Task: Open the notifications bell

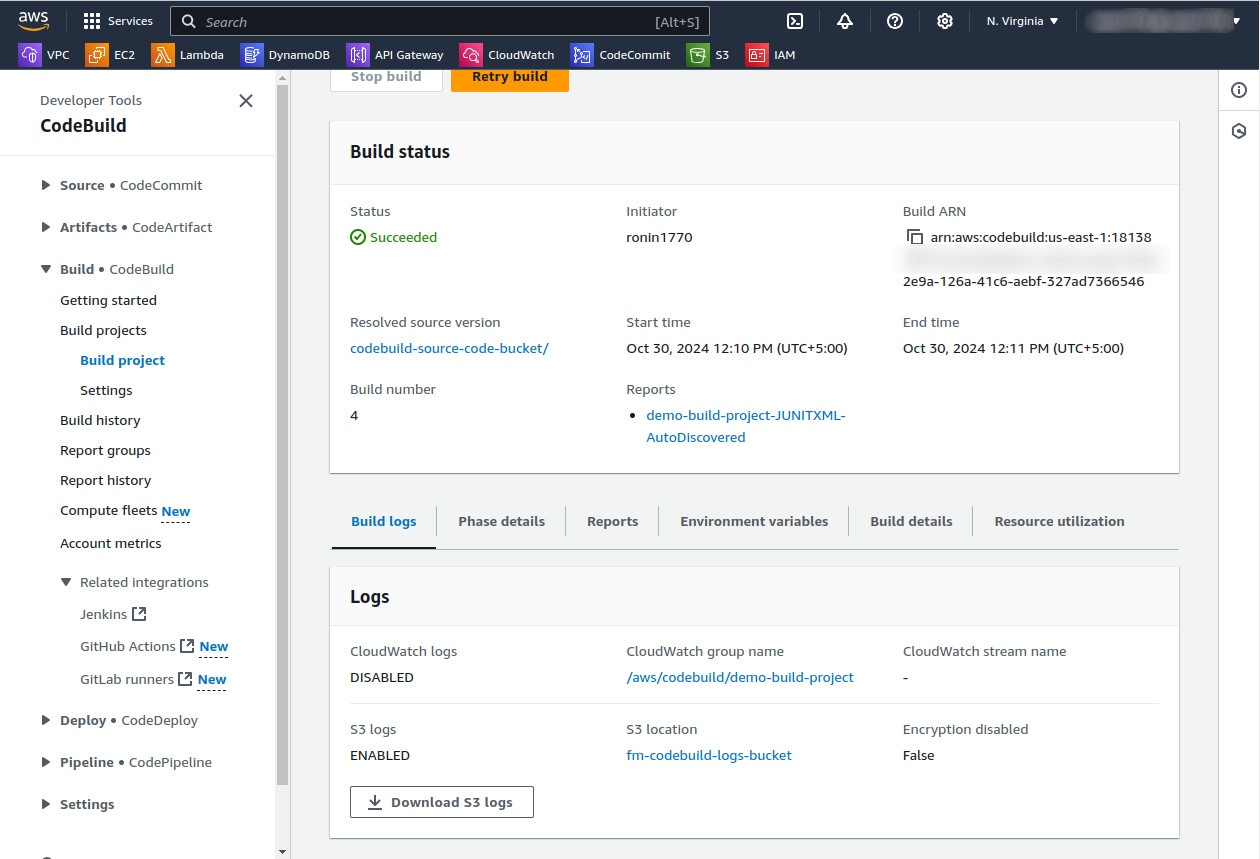Action: point(845,21)
